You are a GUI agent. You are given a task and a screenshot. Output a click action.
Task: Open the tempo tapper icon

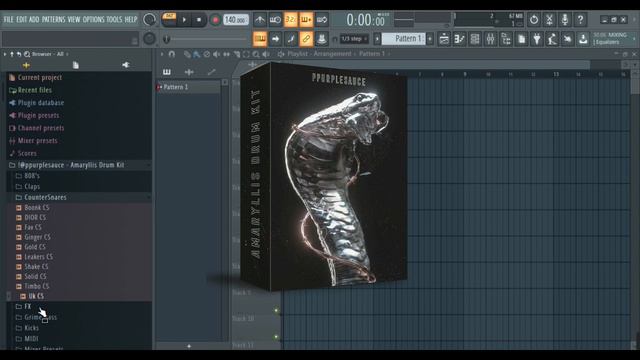pyautogui.click(x=552, y=39)
